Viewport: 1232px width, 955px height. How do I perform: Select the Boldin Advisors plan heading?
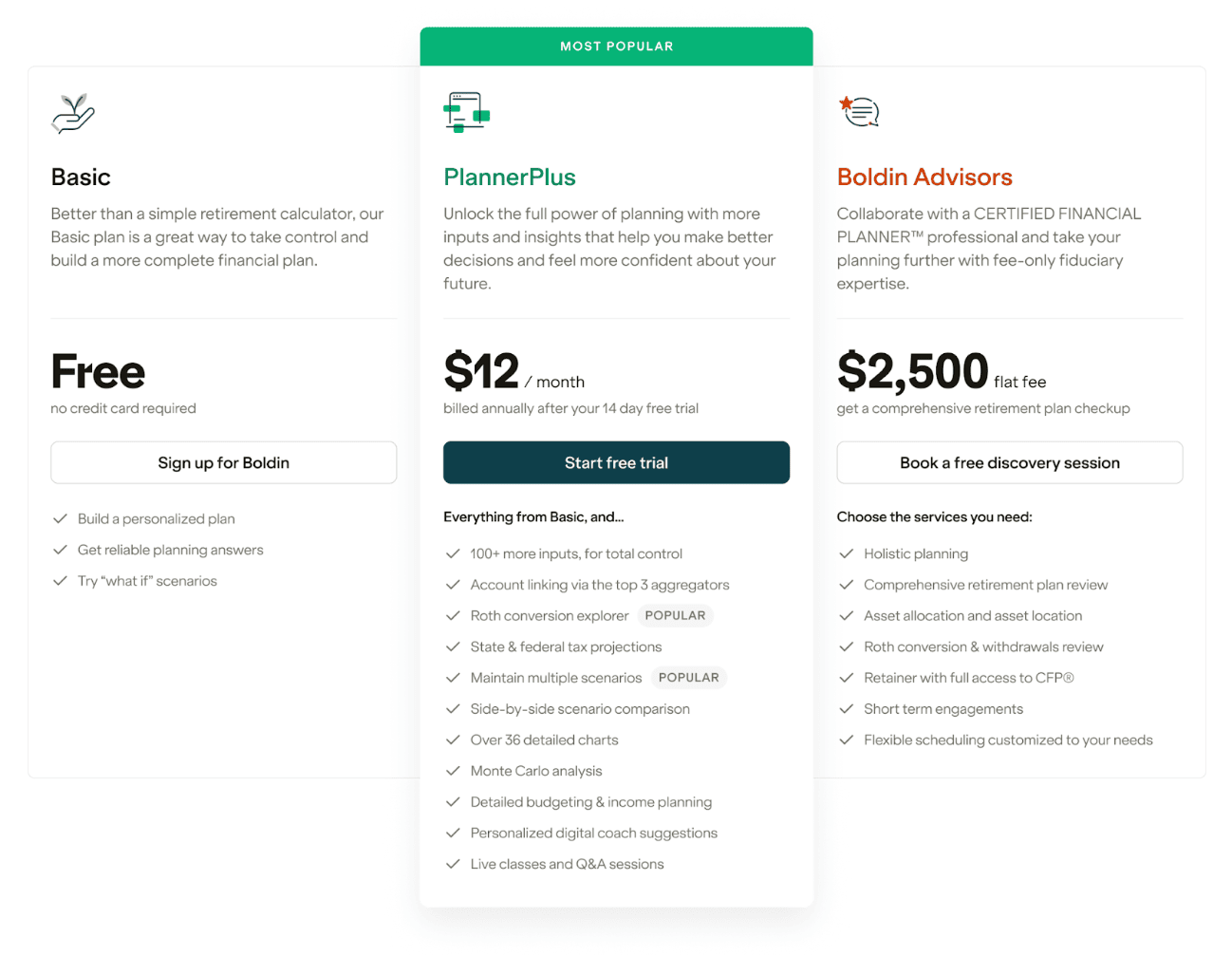[x=924, y=177]
